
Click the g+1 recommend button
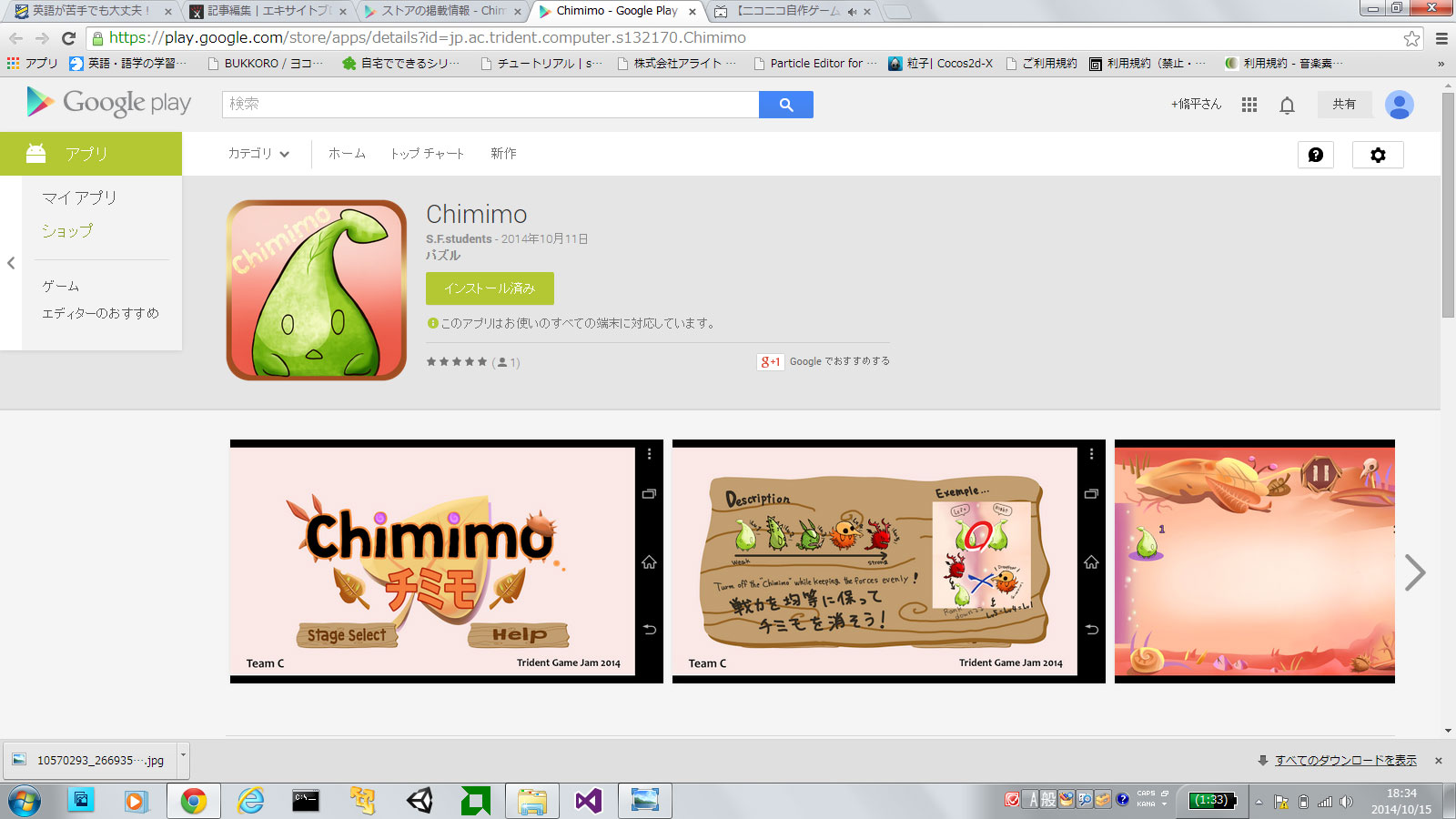click(x=770, y=361)
